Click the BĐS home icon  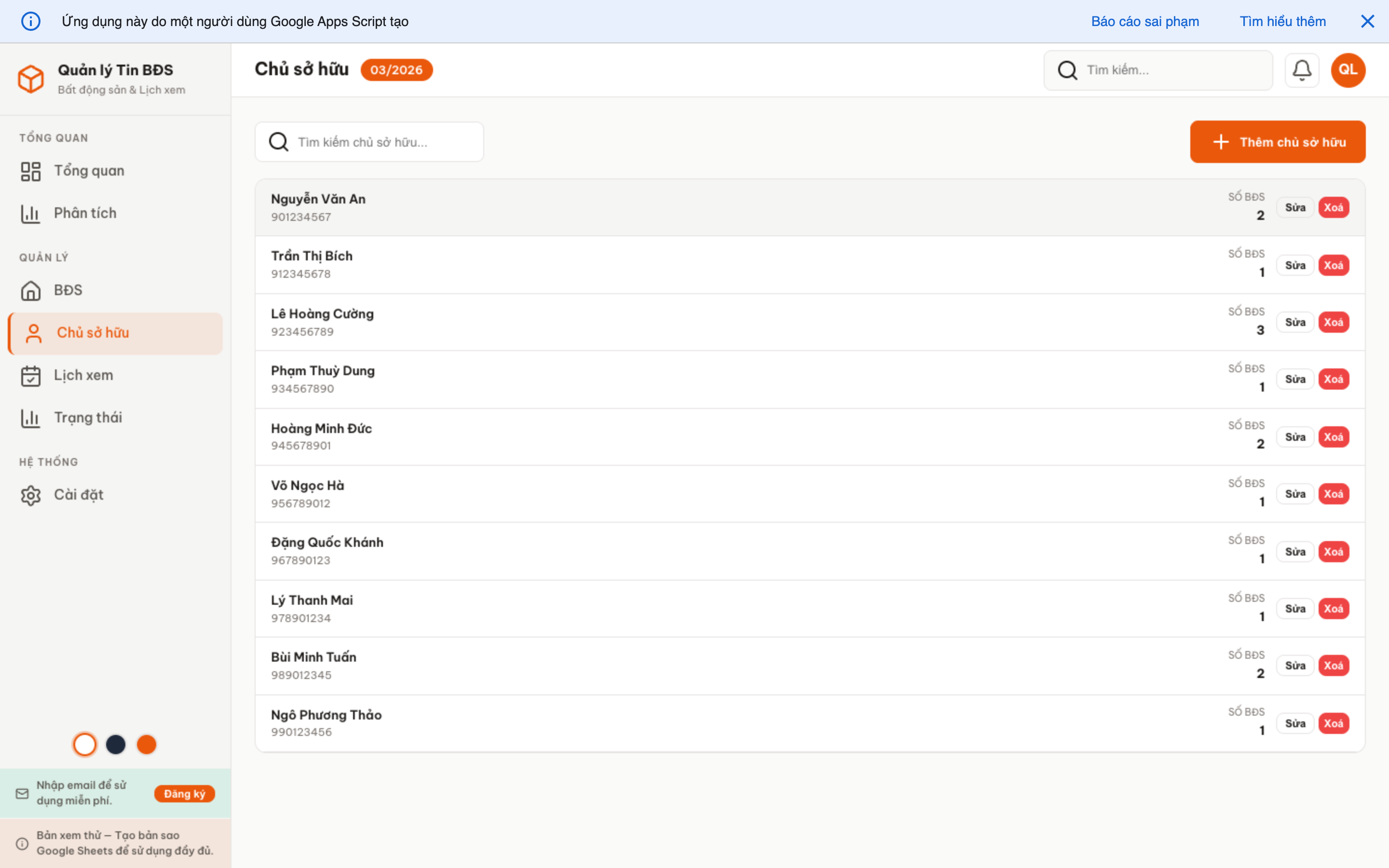pyautogui.click(x=31, y=290)
